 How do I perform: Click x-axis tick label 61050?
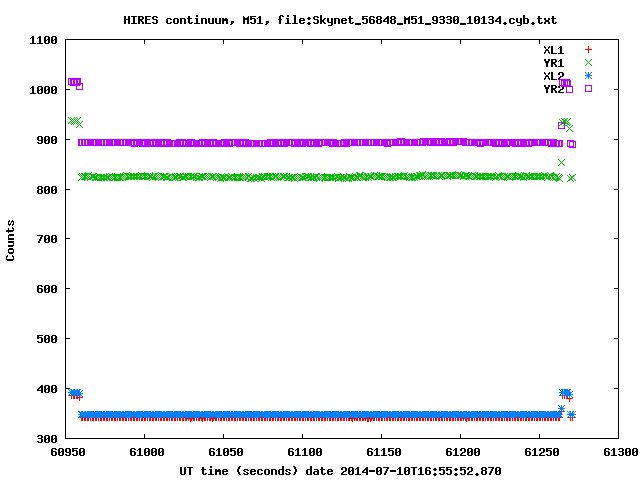(225, 452)
